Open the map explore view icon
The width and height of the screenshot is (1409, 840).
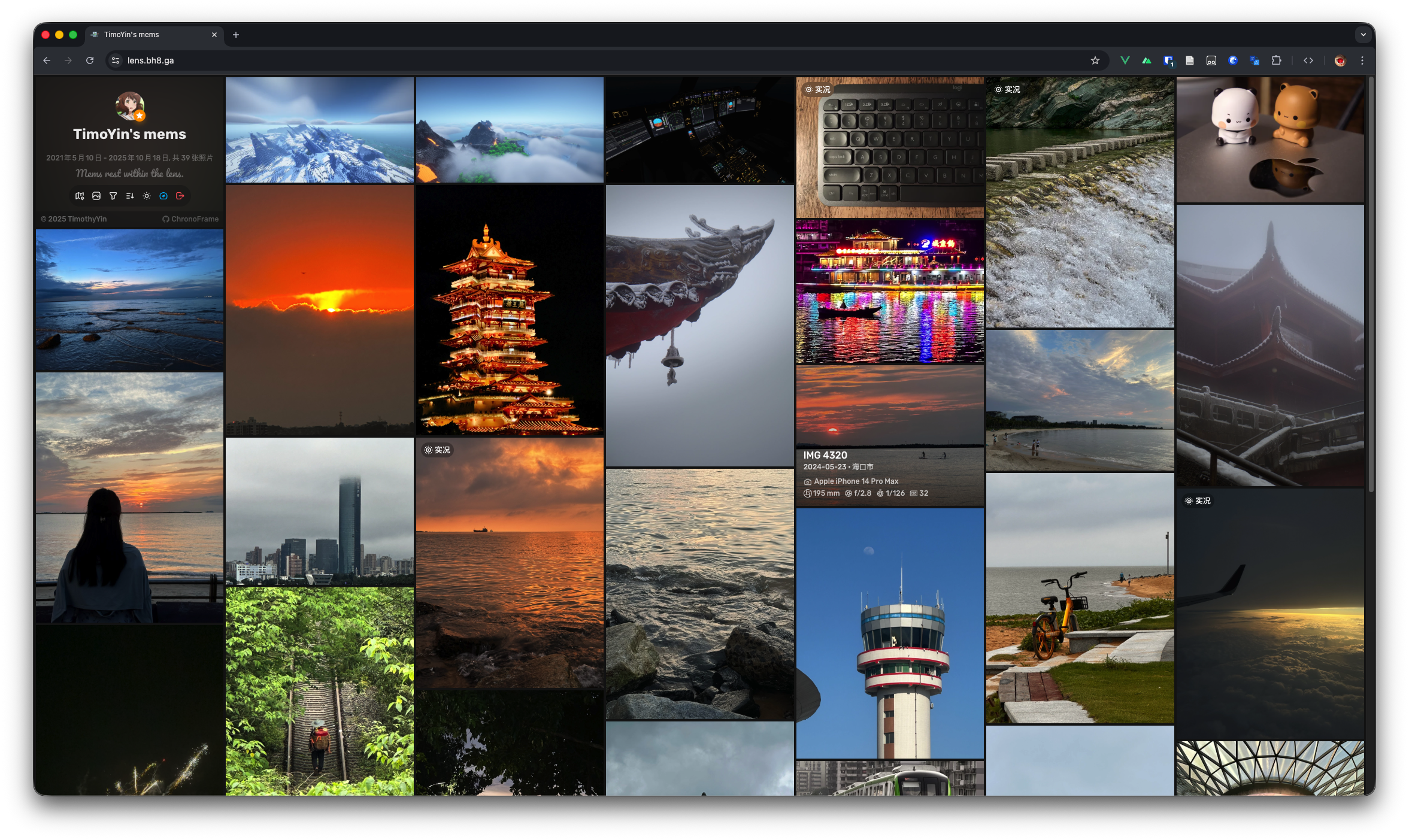(x=80, y=196)
